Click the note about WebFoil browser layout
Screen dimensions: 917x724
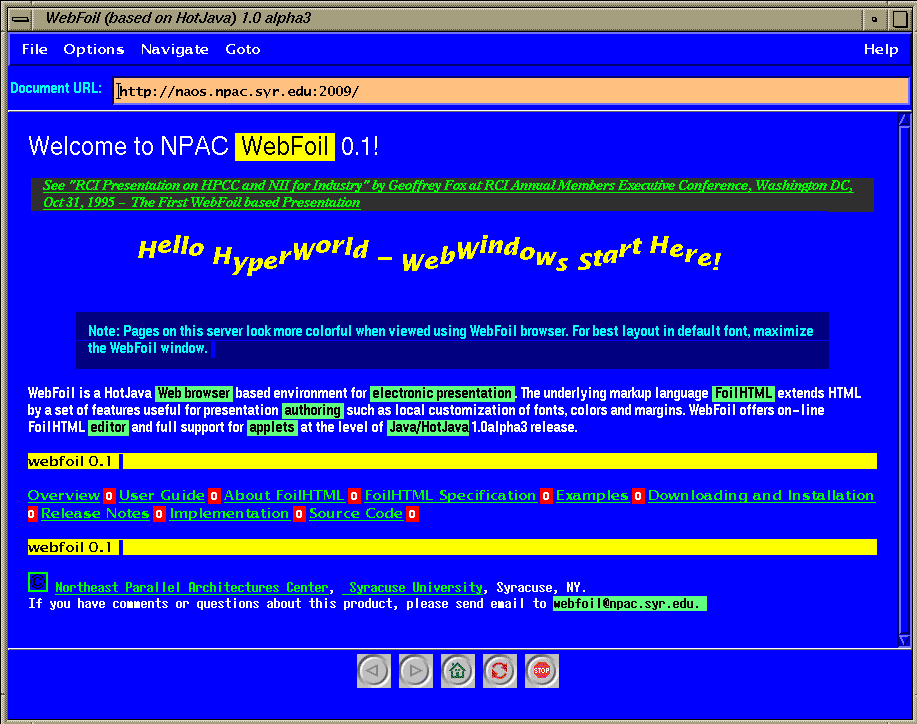450,339
